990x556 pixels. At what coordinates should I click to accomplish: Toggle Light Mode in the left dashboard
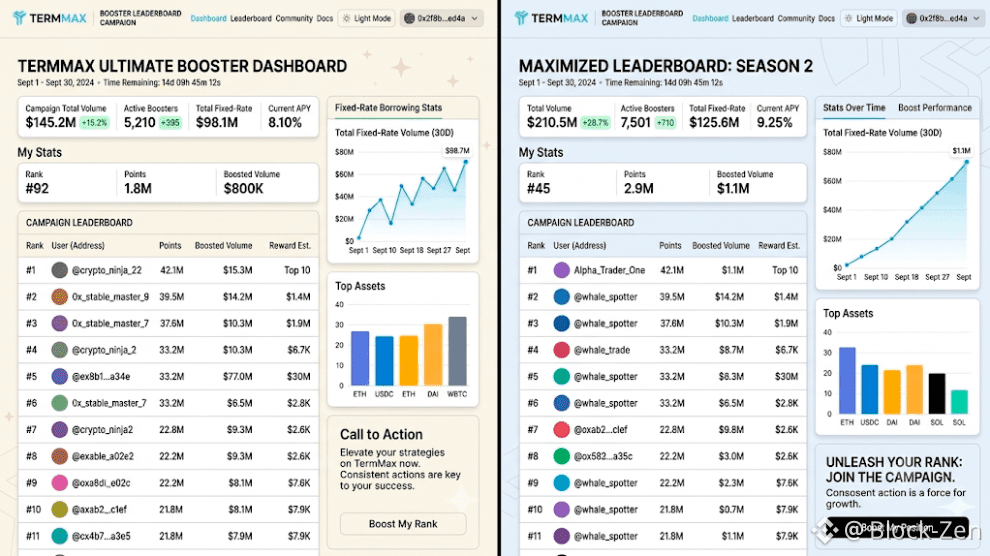coord(367,18)
